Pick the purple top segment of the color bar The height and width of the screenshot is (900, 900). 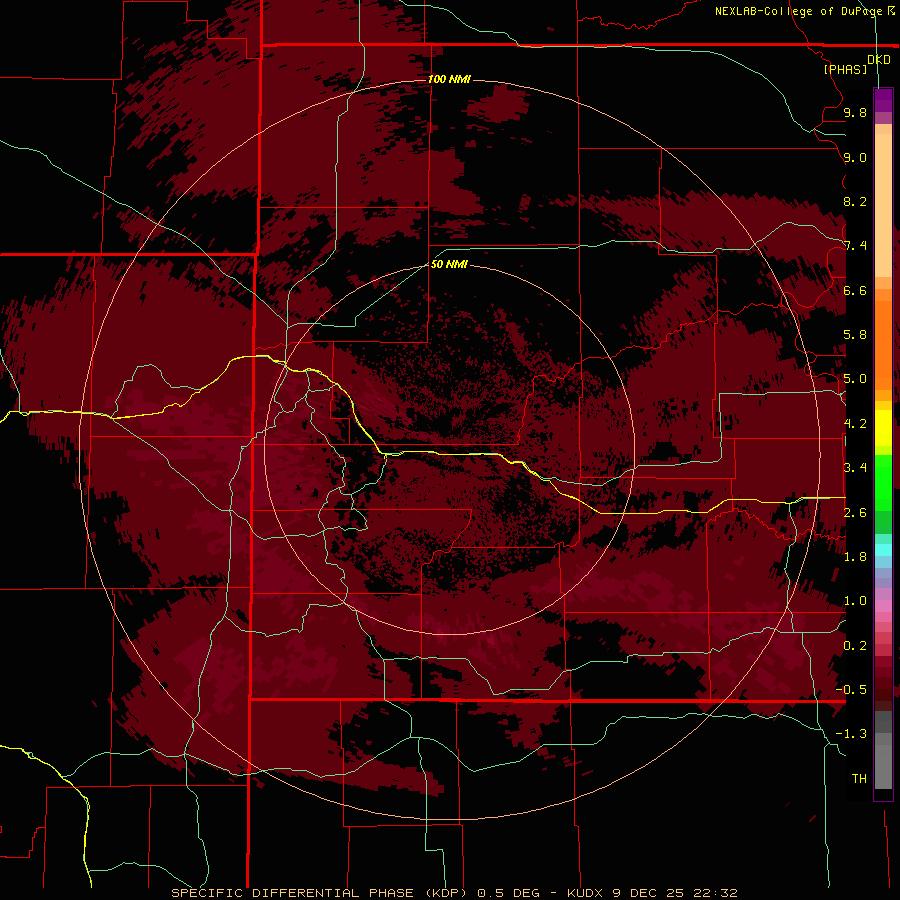click(x=883, y=100)
